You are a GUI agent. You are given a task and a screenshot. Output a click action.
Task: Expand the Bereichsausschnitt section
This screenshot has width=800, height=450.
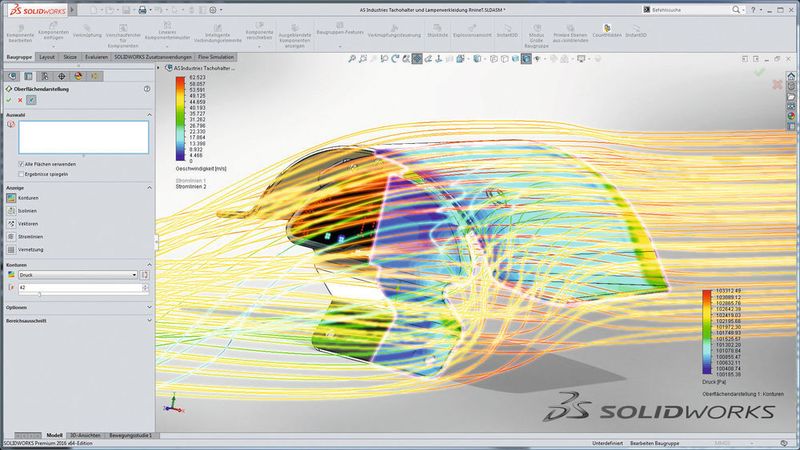point(149,320)
